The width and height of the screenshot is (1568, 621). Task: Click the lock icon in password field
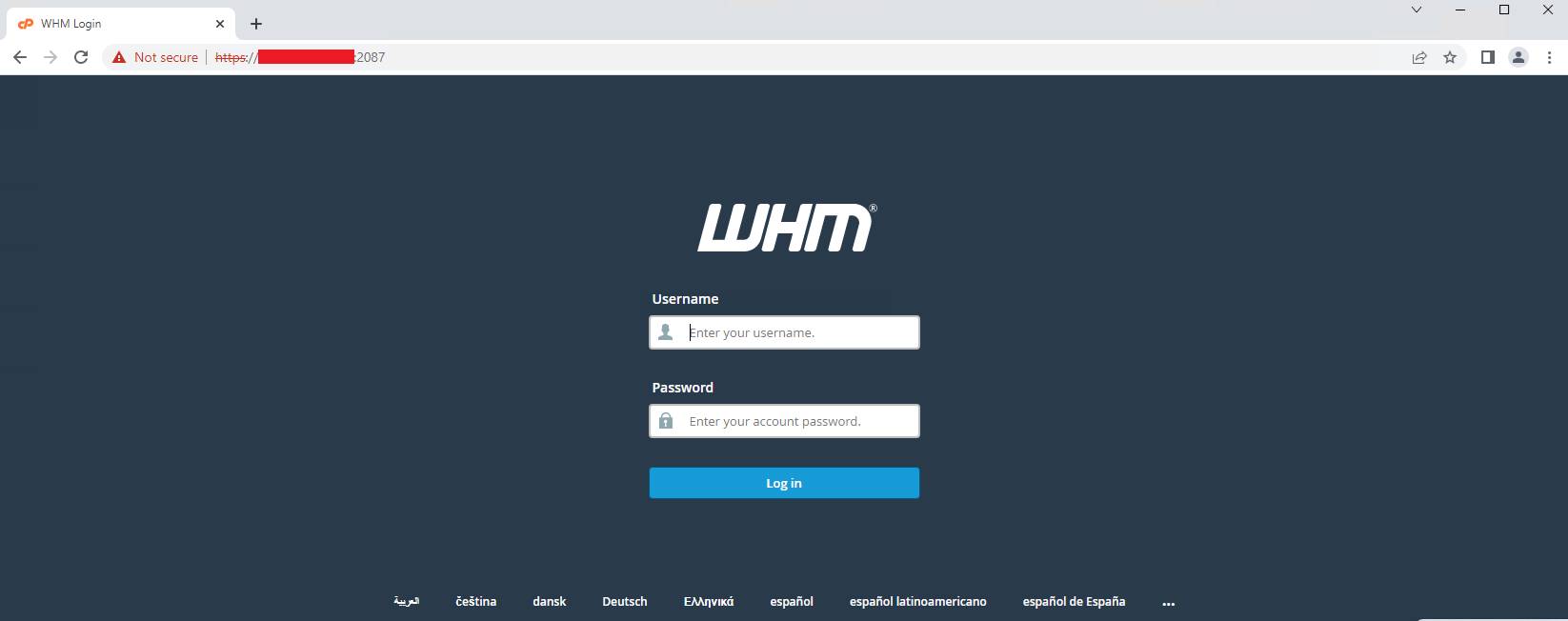click(x=666, y=421)
